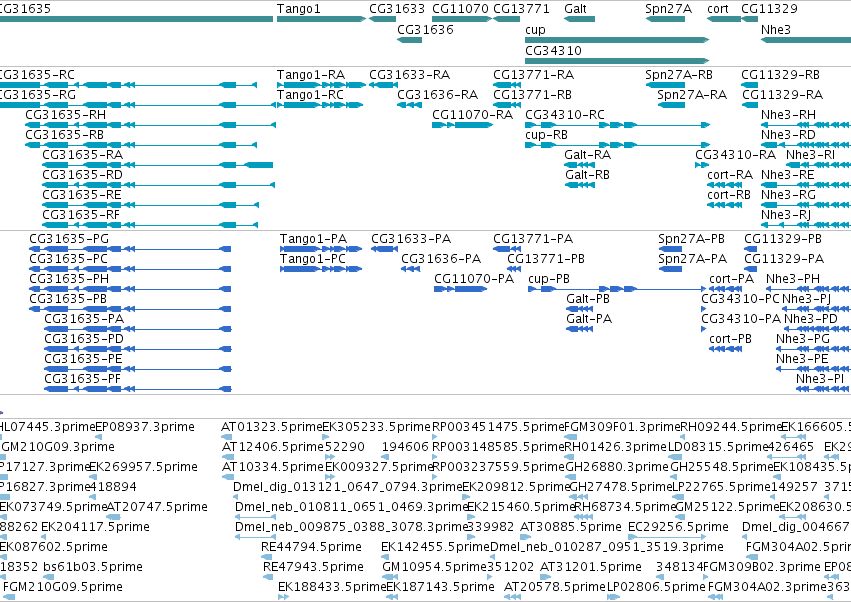
Task: Click the EC29256.5prime EST label
Action: (678, 527)
